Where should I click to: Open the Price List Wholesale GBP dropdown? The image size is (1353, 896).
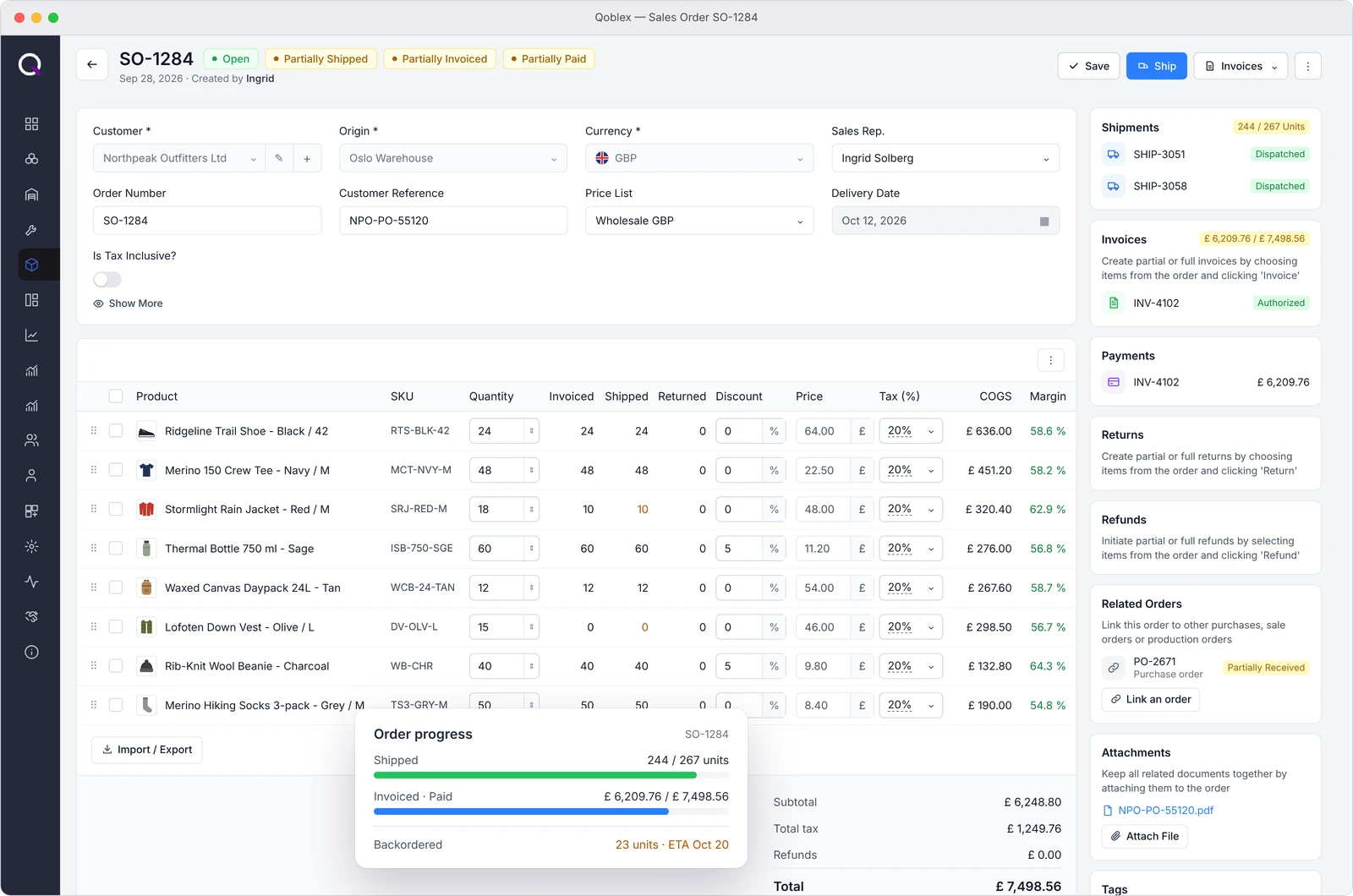pos(699,221)
